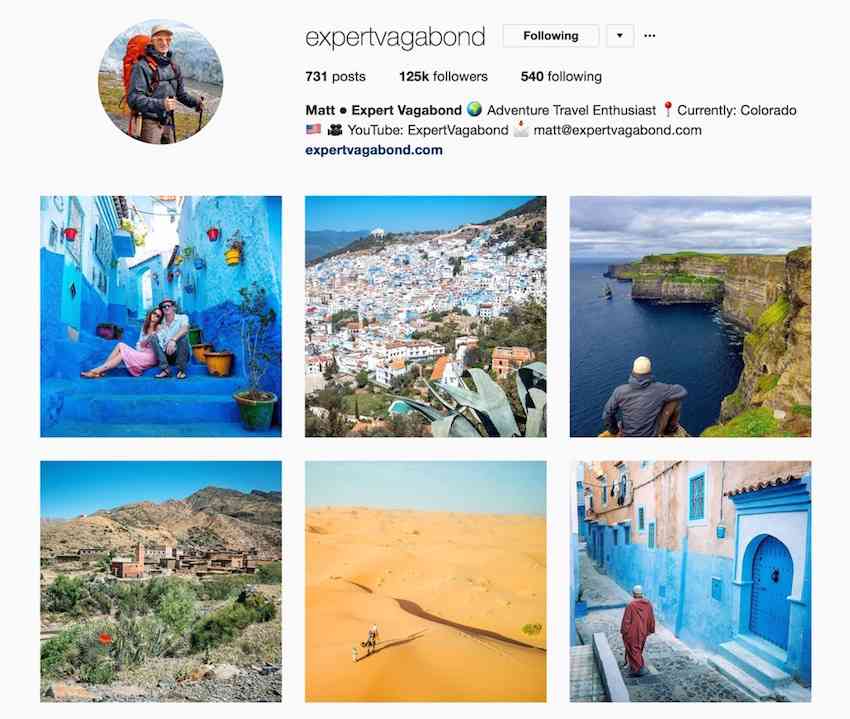Image resolution: width=850 pixels, height=719 pixels.
Task: Open the orange desert dunes photo
Action: (x=426, y=581)
